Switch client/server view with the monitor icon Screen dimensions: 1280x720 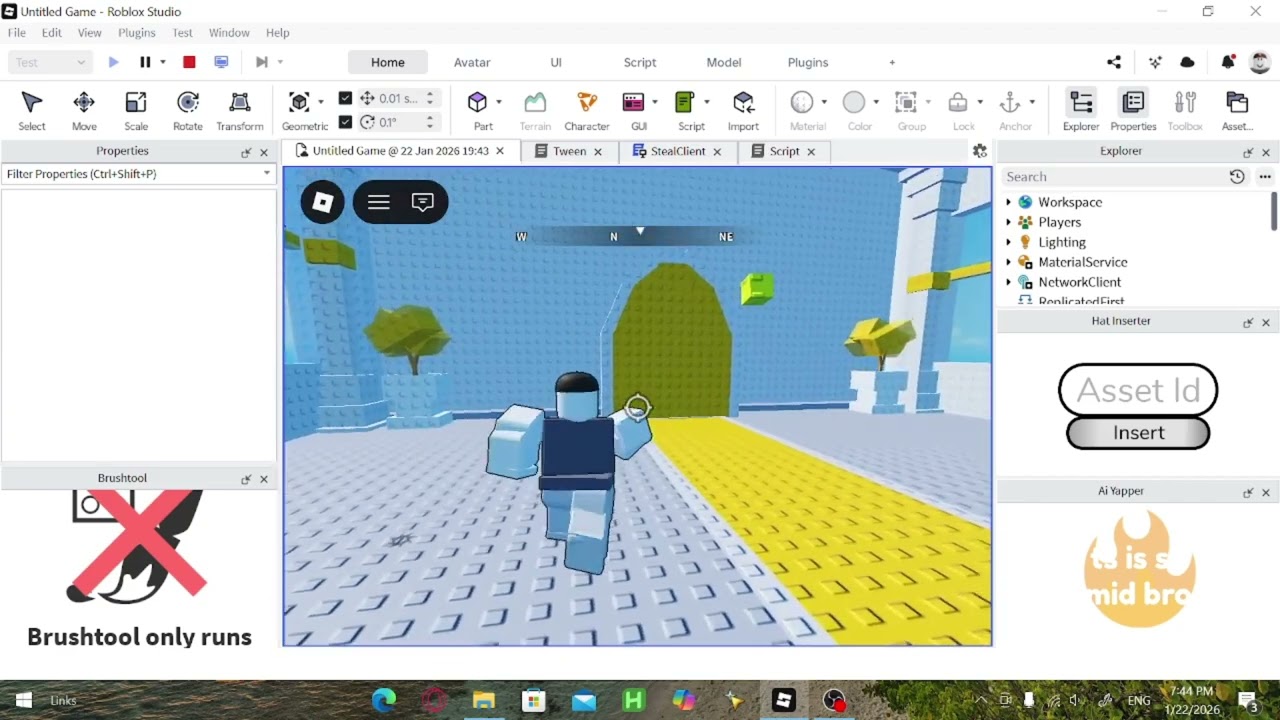(221, 62)
